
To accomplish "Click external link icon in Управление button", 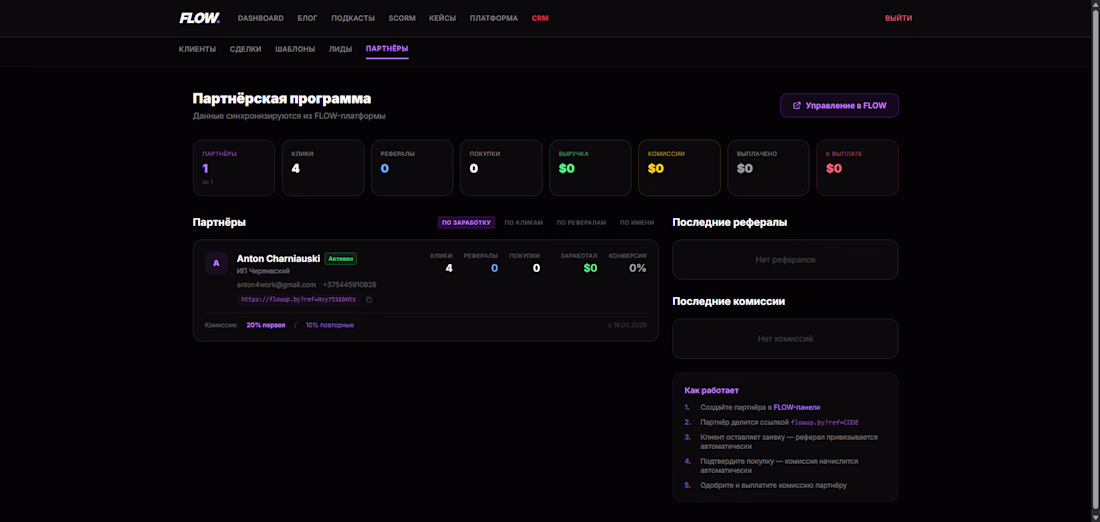I will [x=796, y=106].
